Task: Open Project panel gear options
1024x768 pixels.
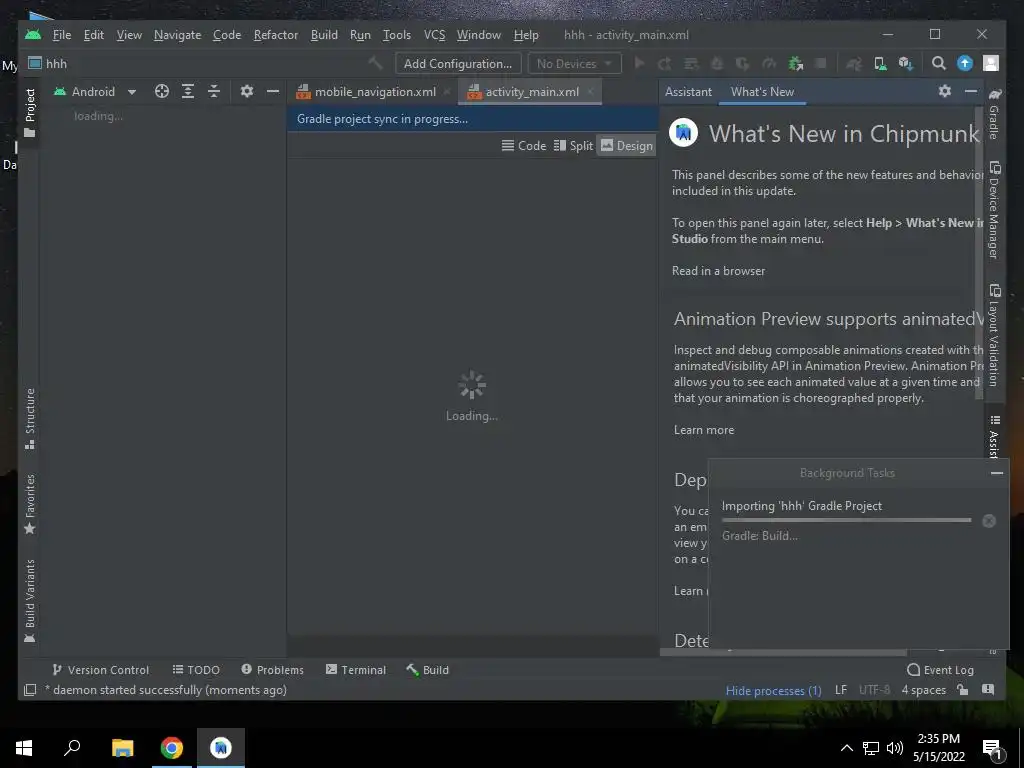Action: [246, 91]
